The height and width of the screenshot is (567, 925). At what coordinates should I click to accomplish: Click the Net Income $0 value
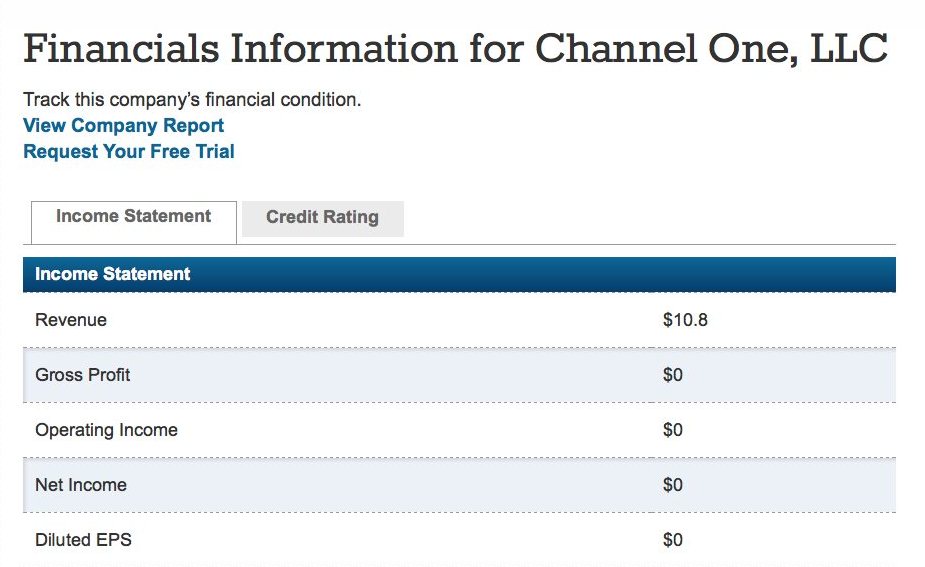coord(673,485)
